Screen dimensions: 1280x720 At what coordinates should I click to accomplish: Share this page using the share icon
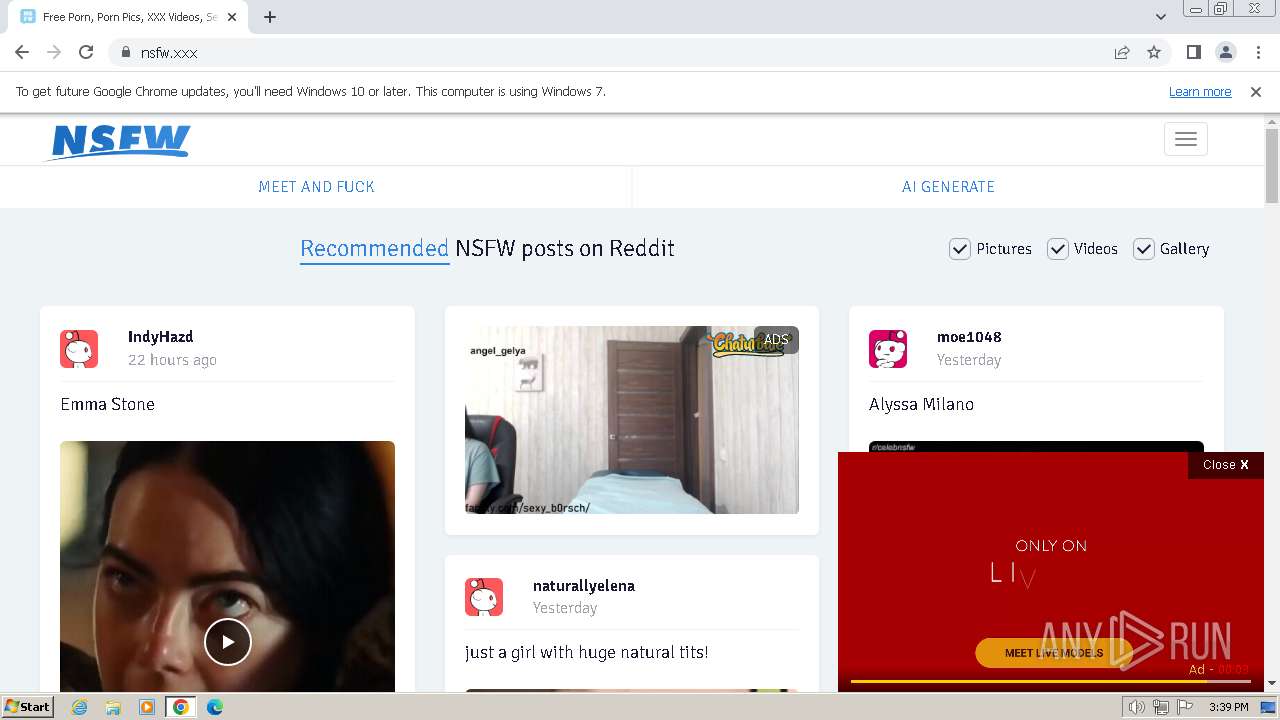1122,52
